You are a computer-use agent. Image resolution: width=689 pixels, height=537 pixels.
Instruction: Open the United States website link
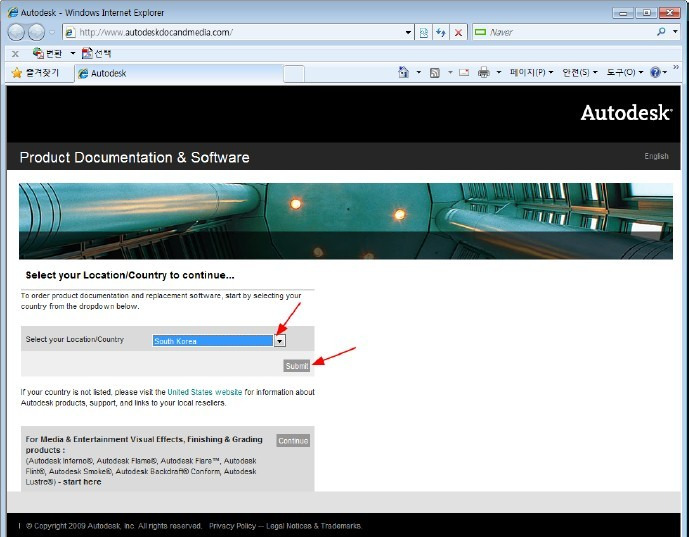(x=204, y=392)
